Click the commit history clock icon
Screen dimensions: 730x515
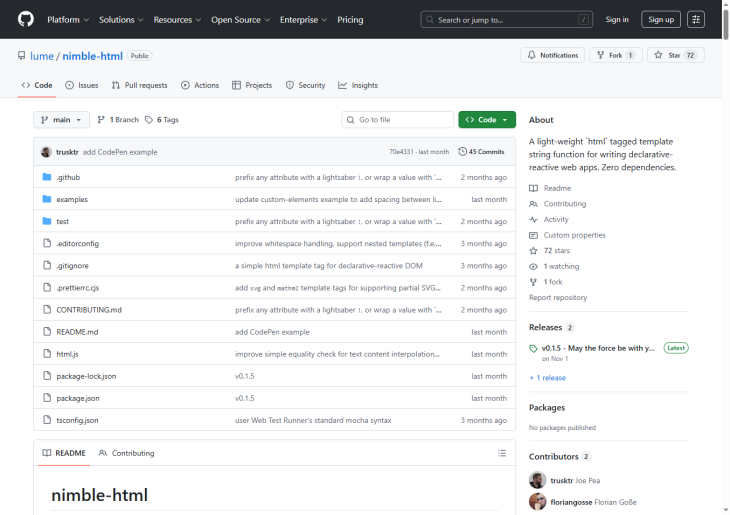point(462,152)
